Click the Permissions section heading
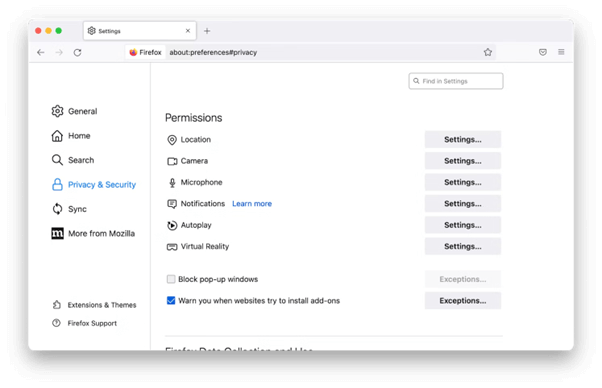This screenshot has width=602, height=388. (x=194, y=118)
